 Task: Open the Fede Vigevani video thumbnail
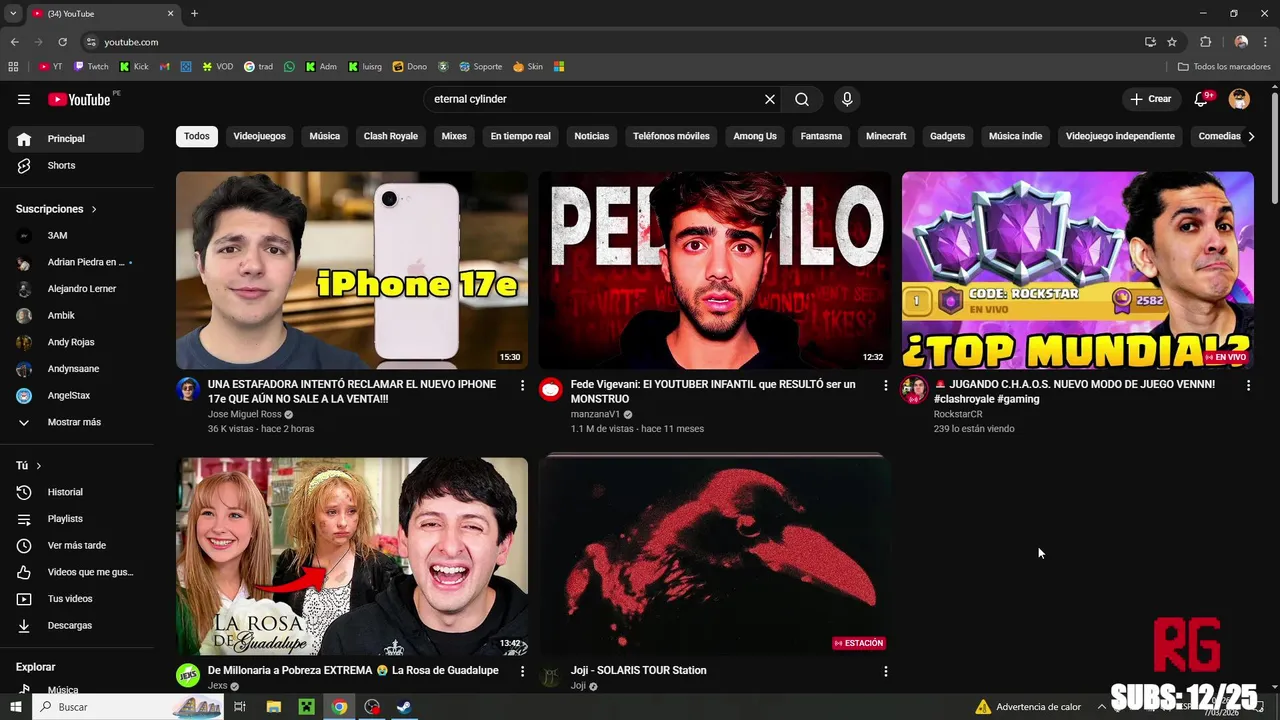point(714,270)
